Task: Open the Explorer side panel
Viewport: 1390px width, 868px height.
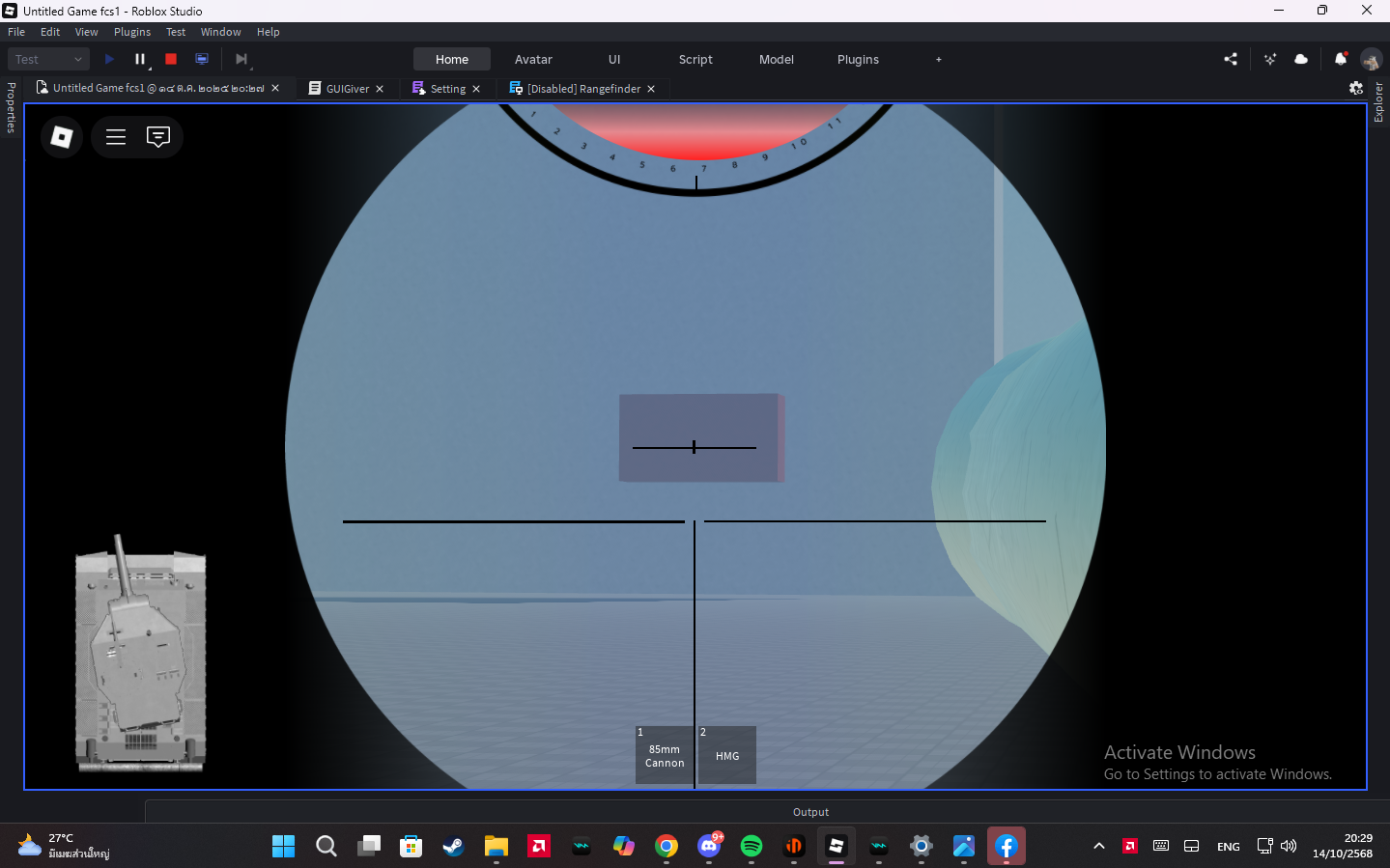Action: tap(1378, 102)
